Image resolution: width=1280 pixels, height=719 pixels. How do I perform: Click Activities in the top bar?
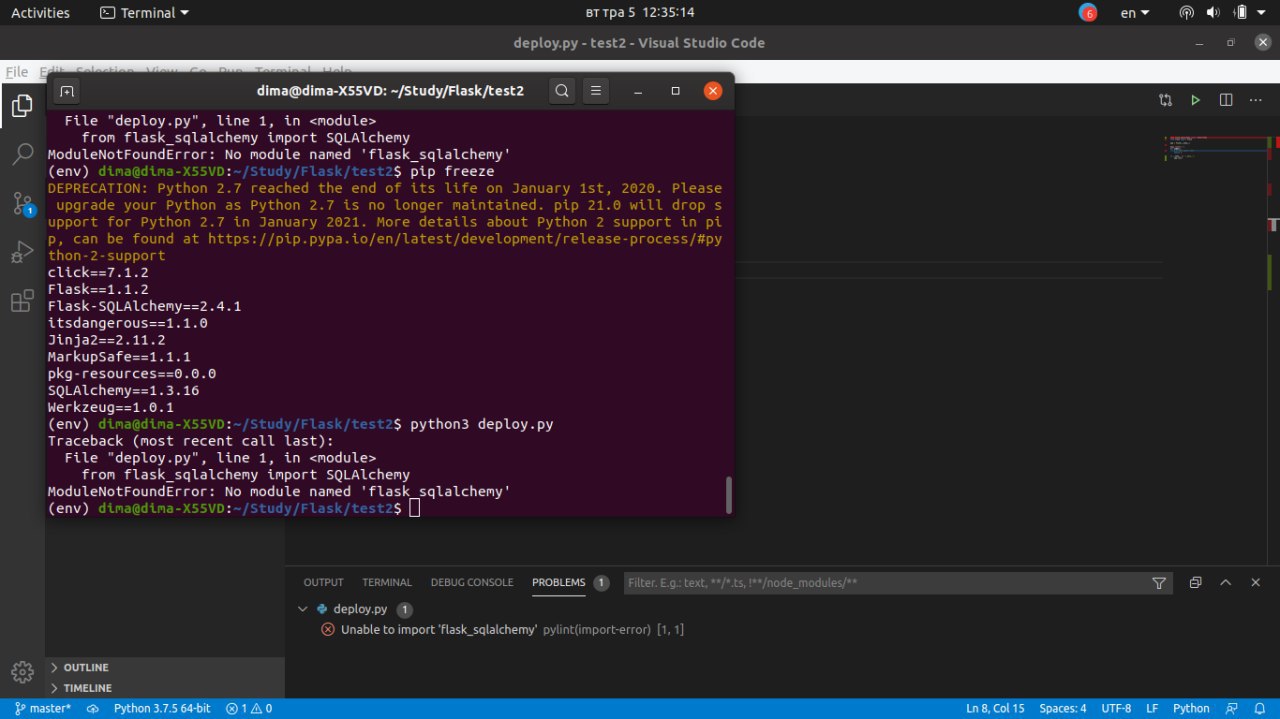[x=40, y=13]
